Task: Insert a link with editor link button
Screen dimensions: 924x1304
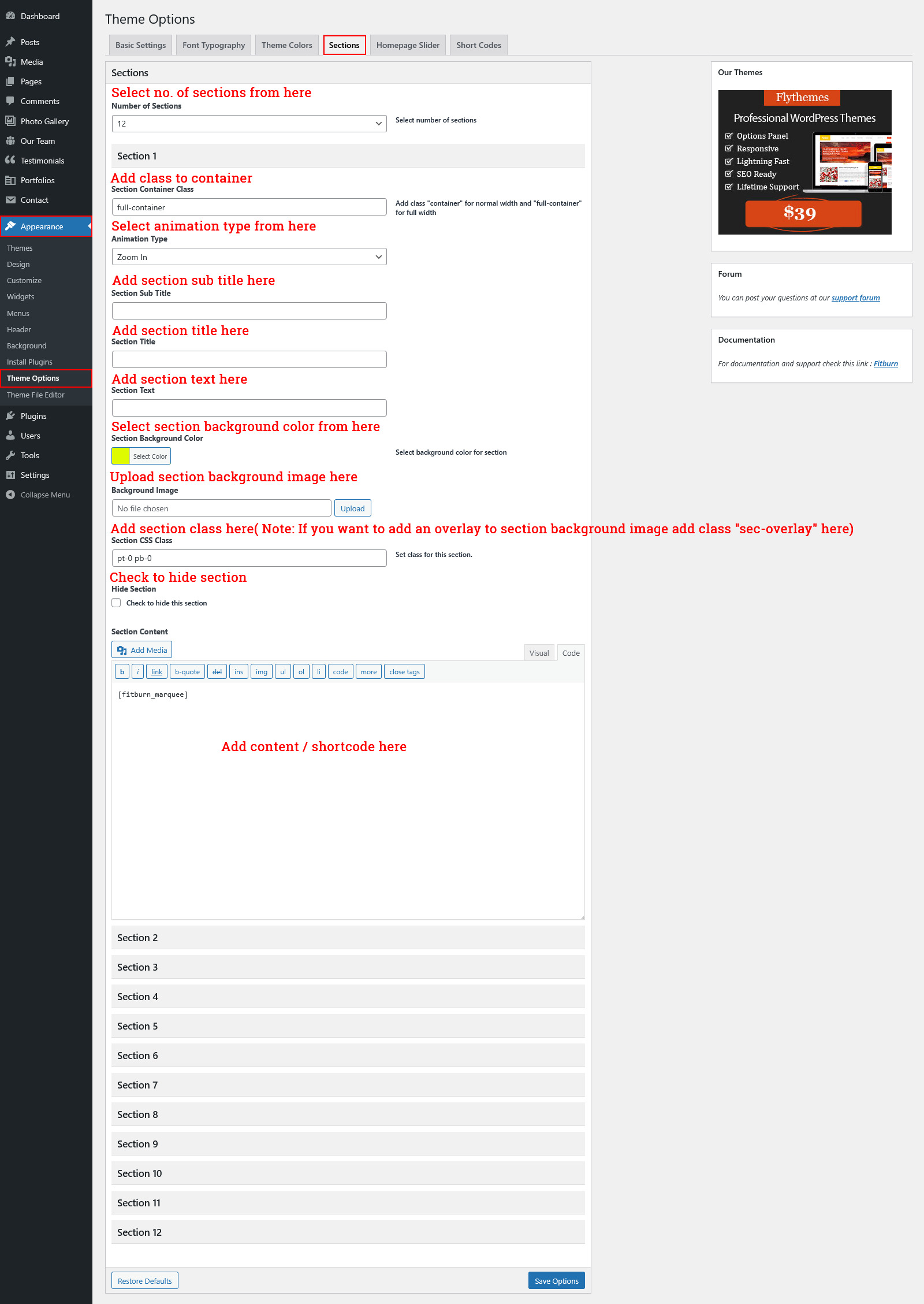Action: (x=157, y=672)
